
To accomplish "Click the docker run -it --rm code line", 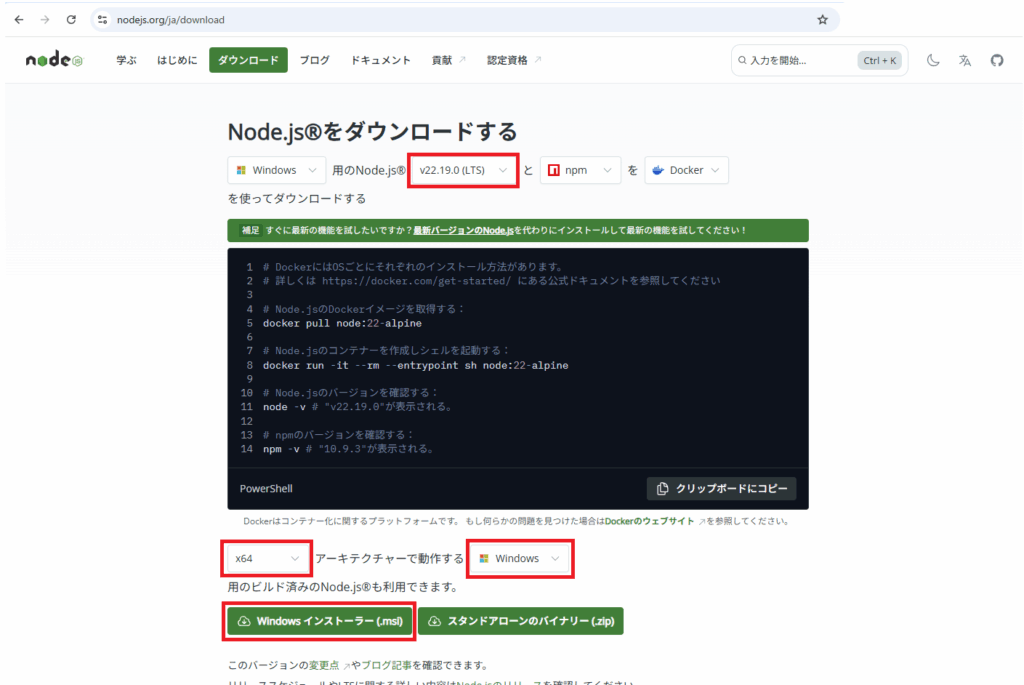I will pyautogui.click(x=415, y=365).
